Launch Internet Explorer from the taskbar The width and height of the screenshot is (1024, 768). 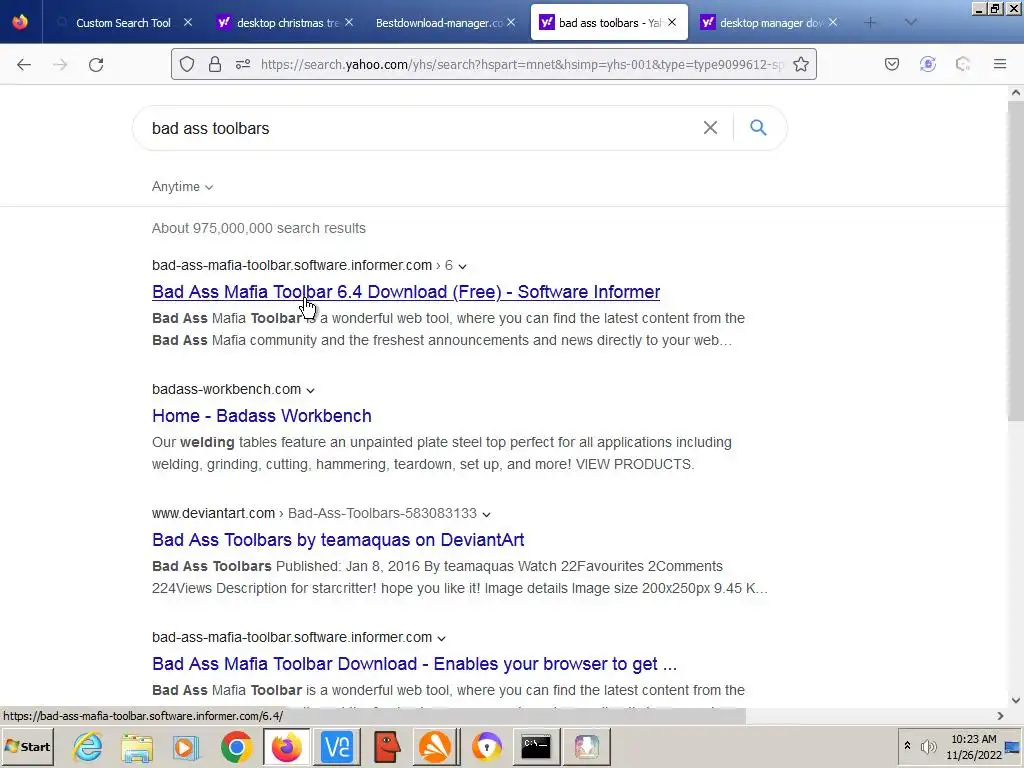pyautogui.click(x=88, y=746)
